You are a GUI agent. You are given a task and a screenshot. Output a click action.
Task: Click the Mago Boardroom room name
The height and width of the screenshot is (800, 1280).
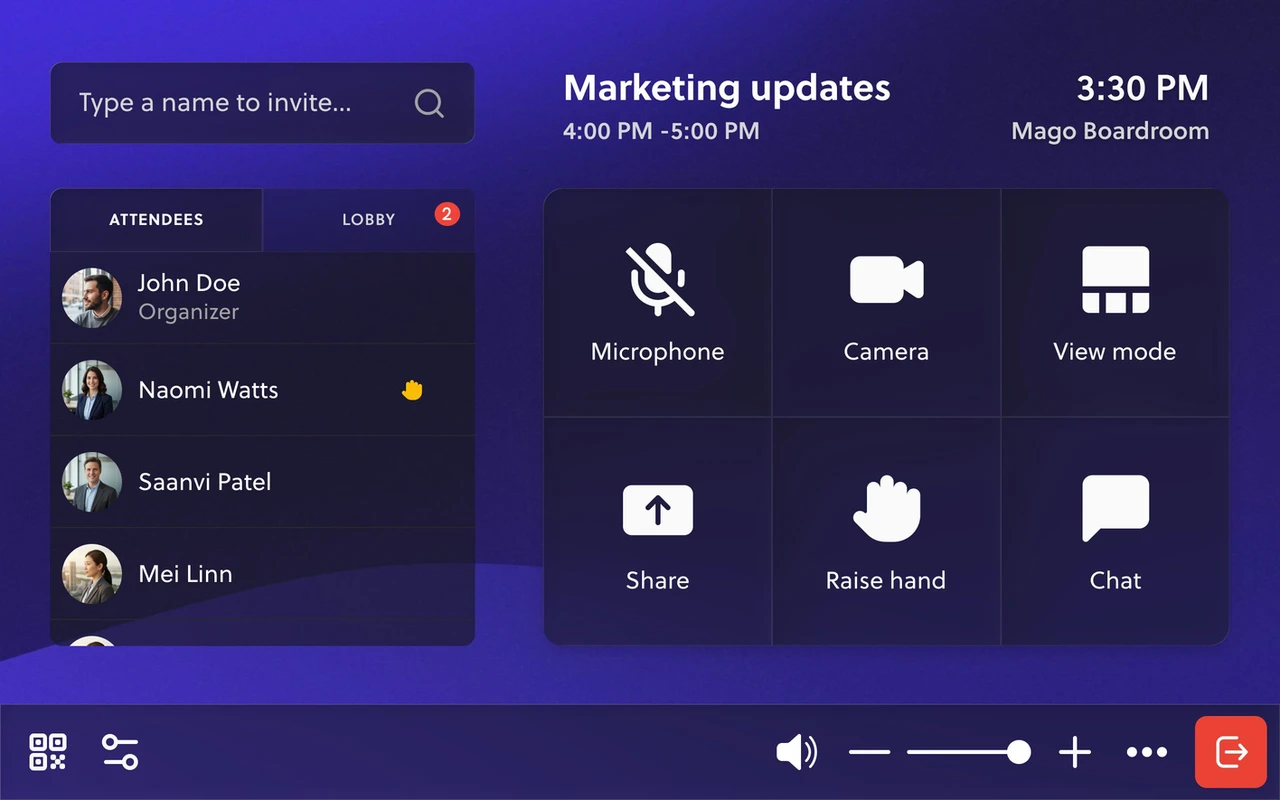[x=1110, y=132]
